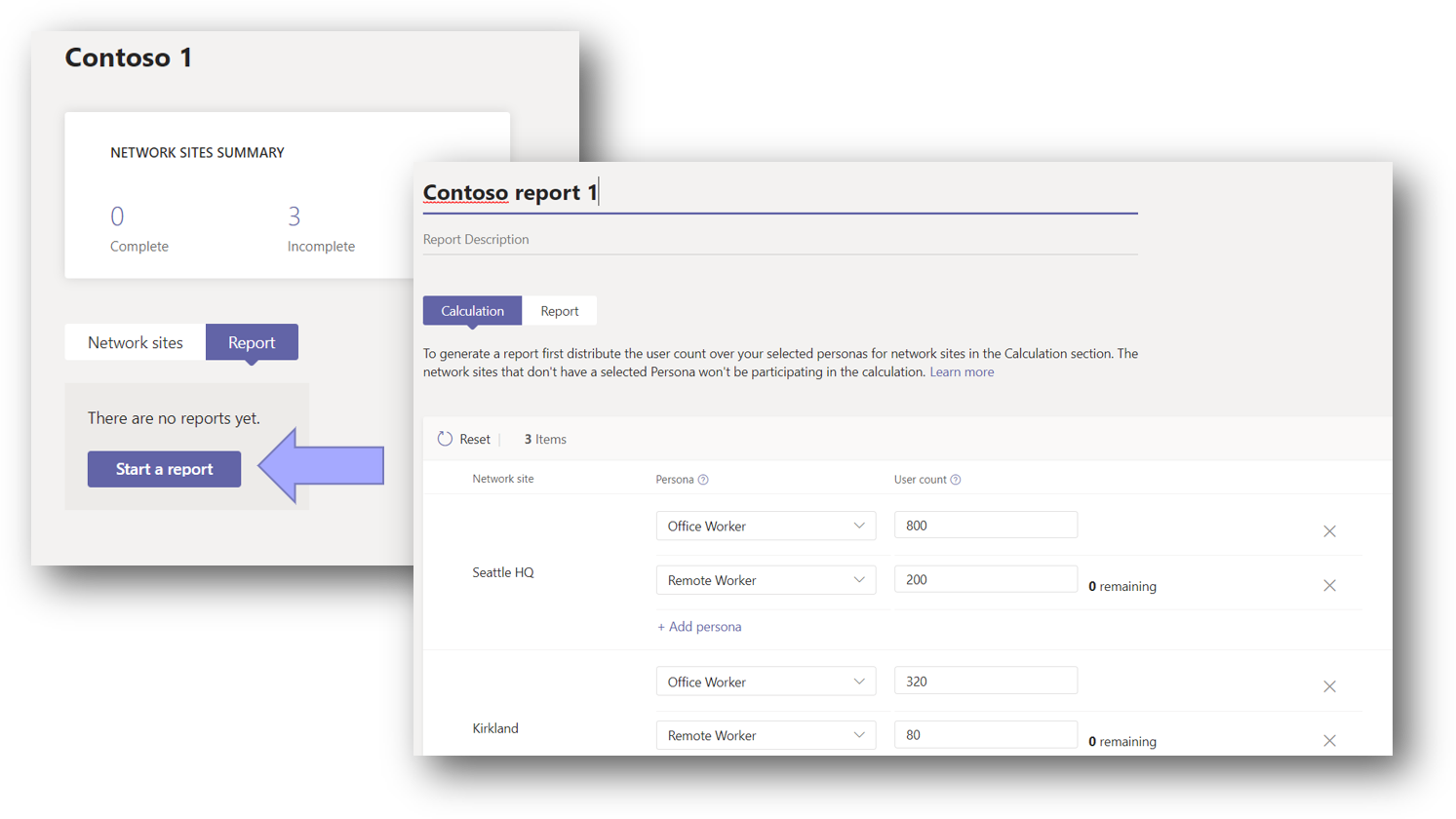Click the 800 user count field for Seattle HQ

(985, 524)
